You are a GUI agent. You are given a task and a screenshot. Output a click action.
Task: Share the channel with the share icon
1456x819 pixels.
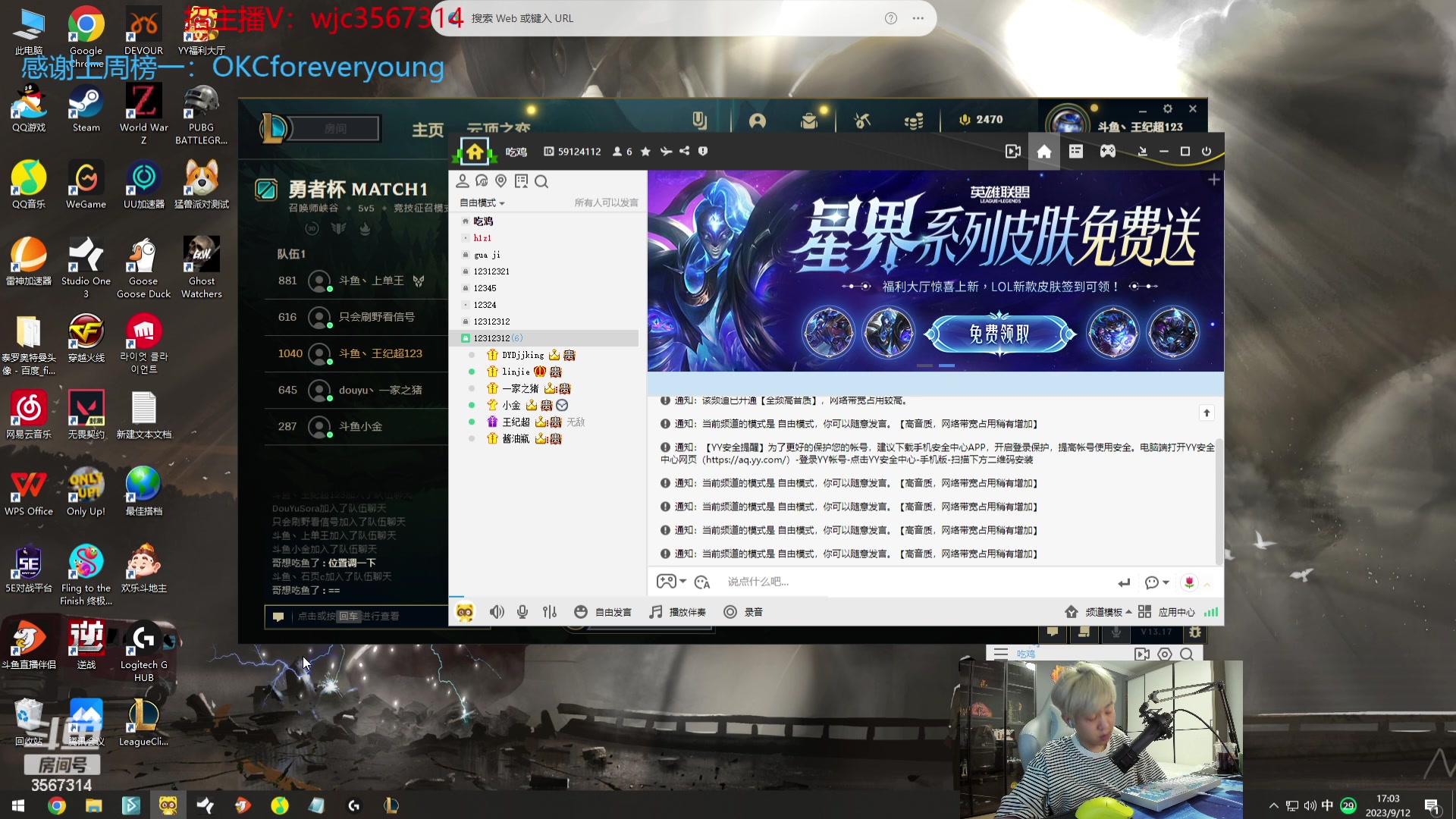[685, 151]
